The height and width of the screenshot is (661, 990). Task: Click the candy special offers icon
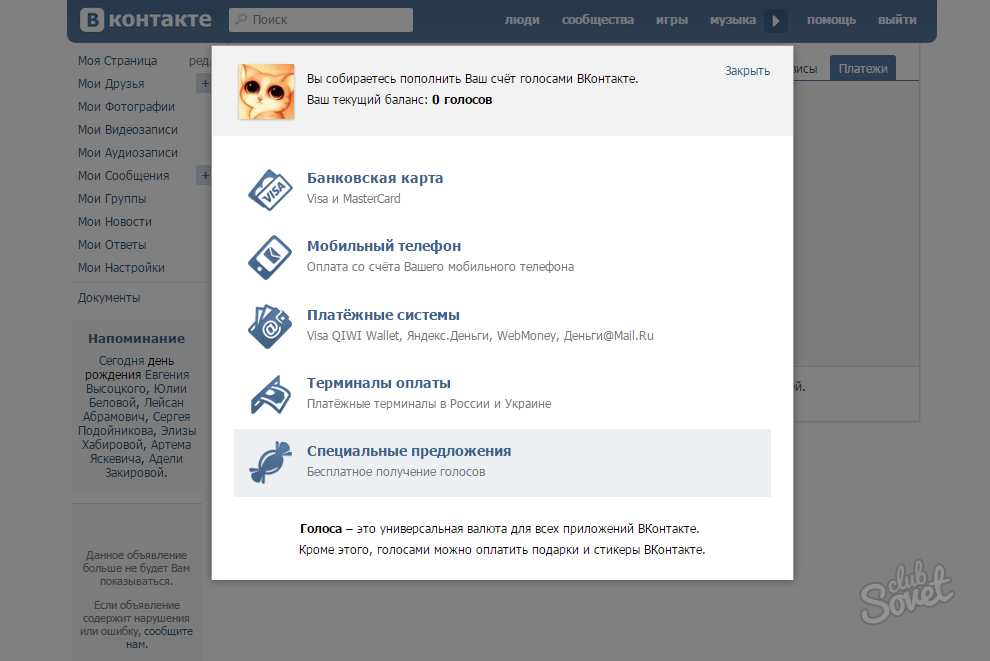pyautogui.click(x=270, y=463)
